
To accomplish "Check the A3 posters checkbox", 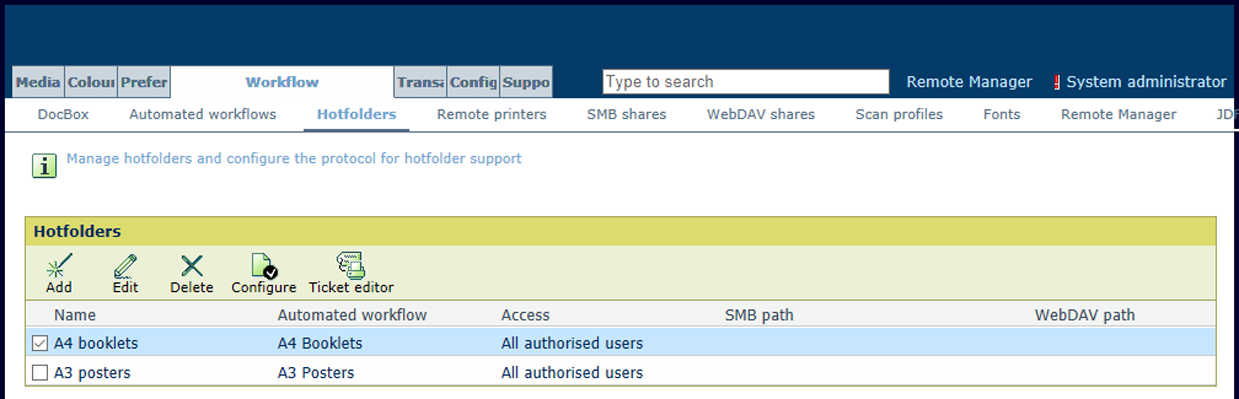I will (40, 373).
